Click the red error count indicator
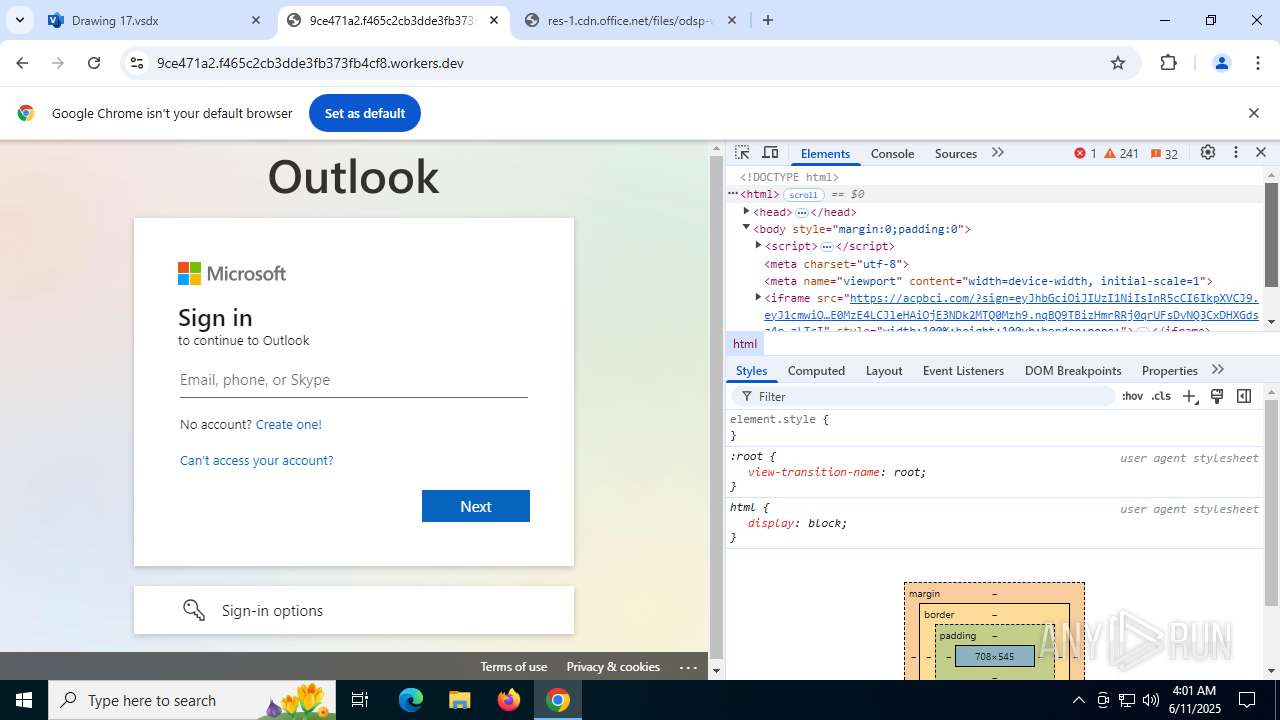Screen dimensions: 1280x720 point(1085,153)
